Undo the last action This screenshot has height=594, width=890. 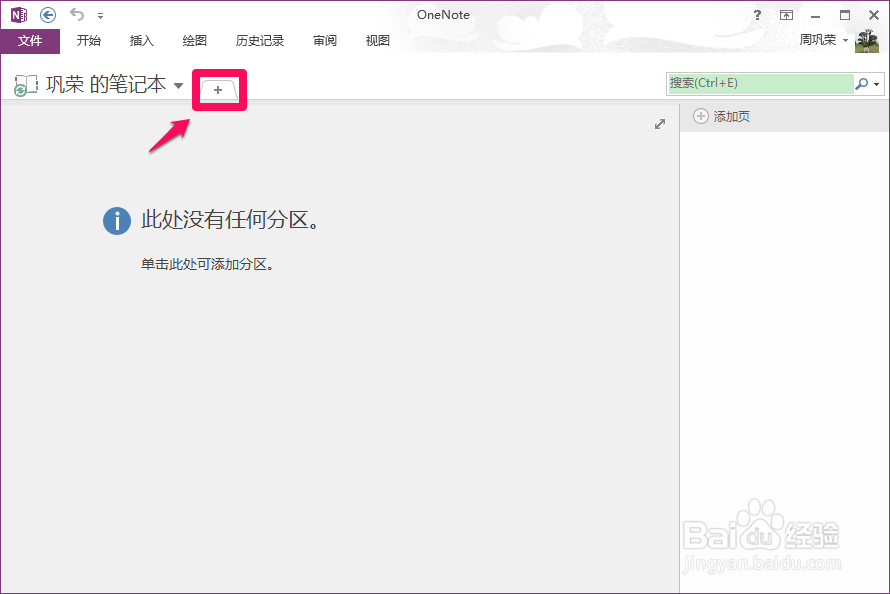click(x=77, y=14)
